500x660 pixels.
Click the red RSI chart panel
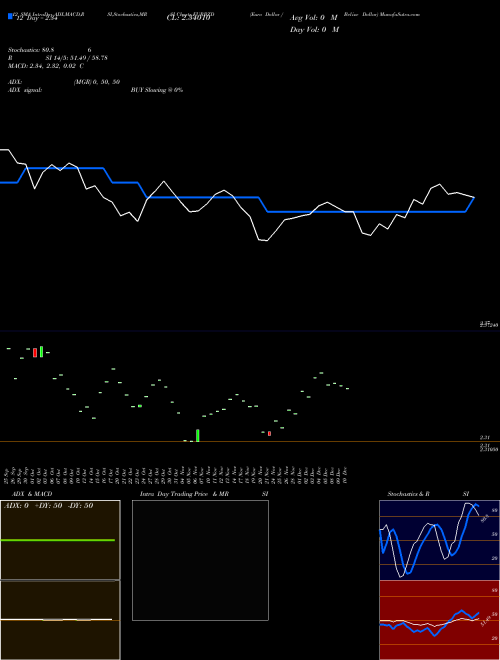pyautogui.click(x=439, y=620)
